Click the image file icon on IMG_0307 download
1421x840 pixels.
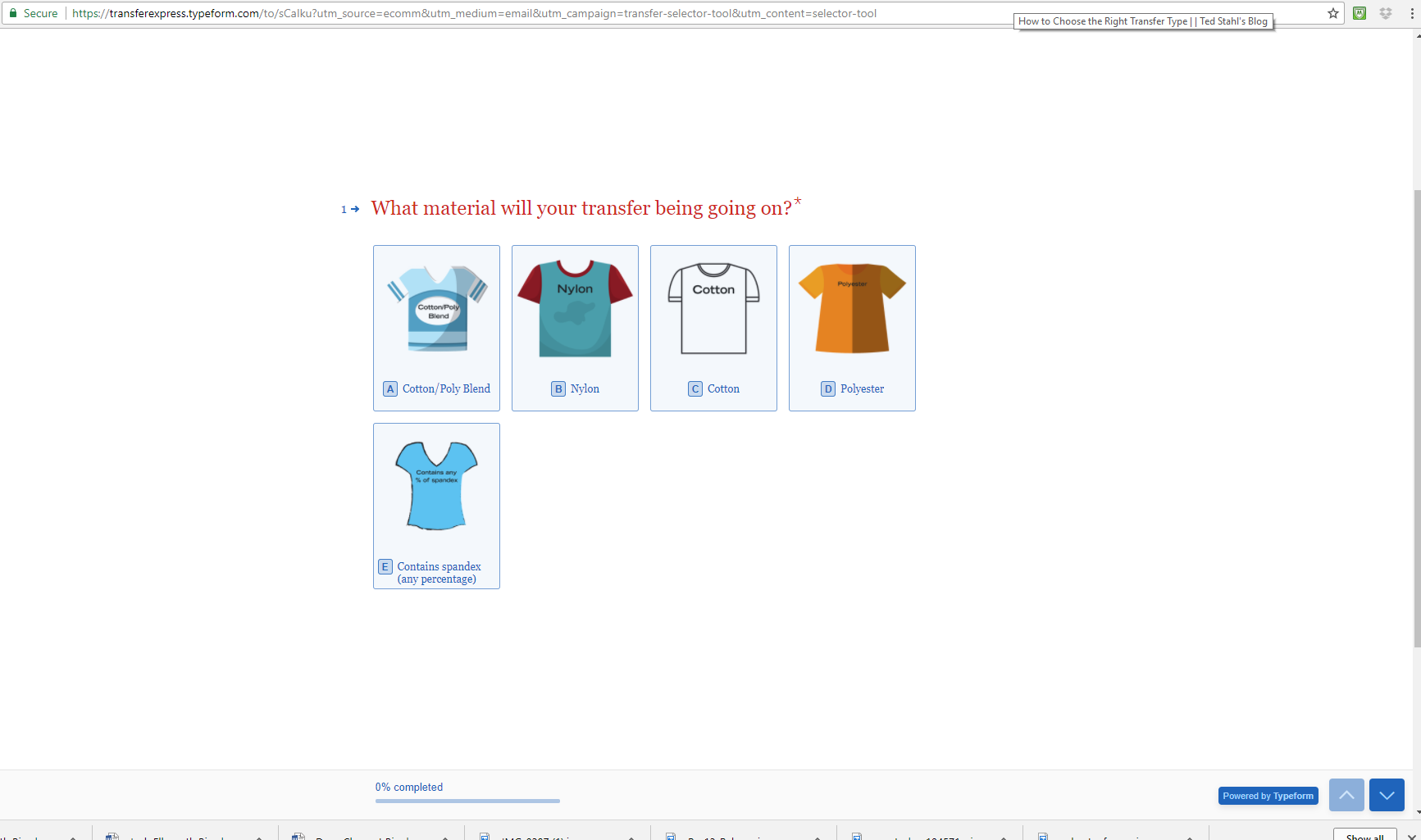click(485, 837)
